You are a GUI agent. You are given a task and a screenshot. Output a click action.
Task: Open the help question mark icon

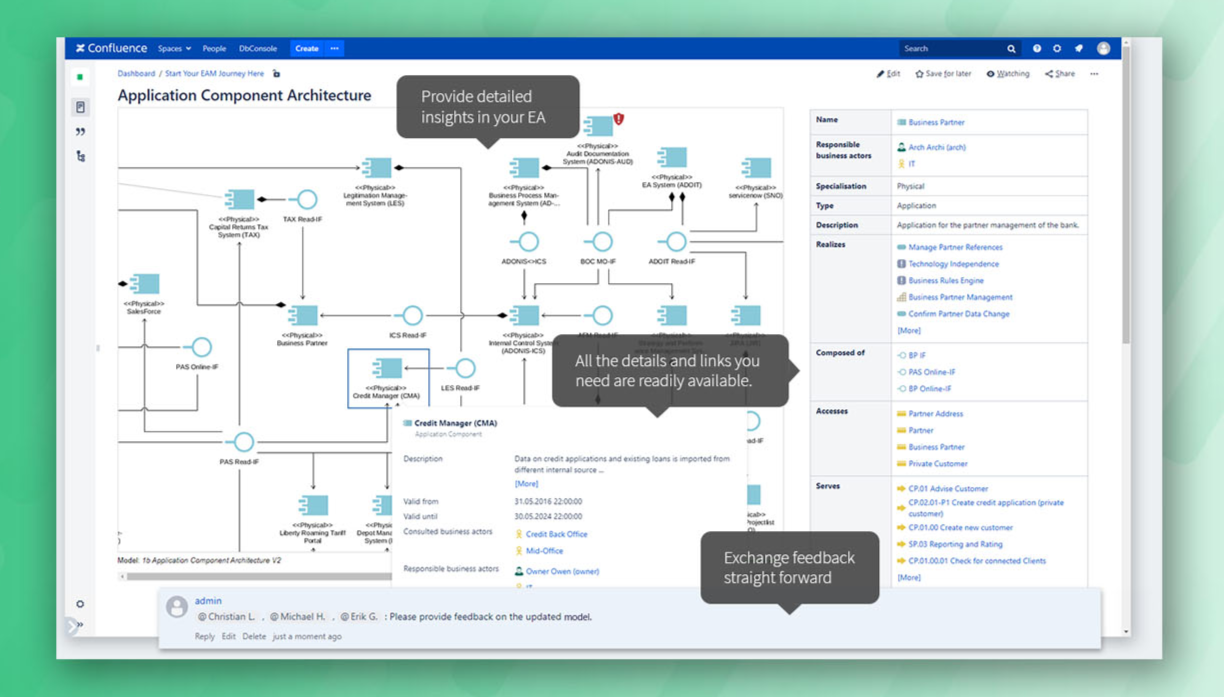tap(1037, 48)
